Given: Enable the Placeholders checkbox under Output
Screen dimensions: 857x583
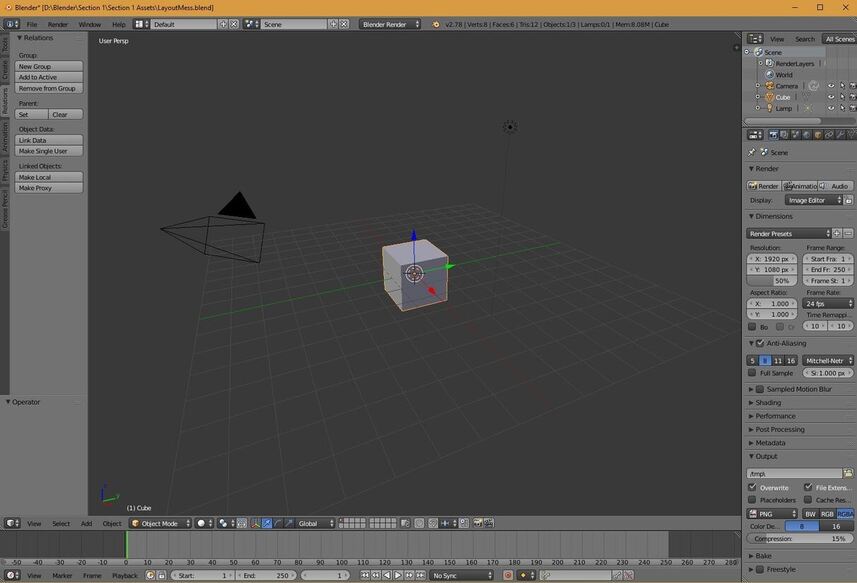Looking at the screenshot, I should point(753,500).
